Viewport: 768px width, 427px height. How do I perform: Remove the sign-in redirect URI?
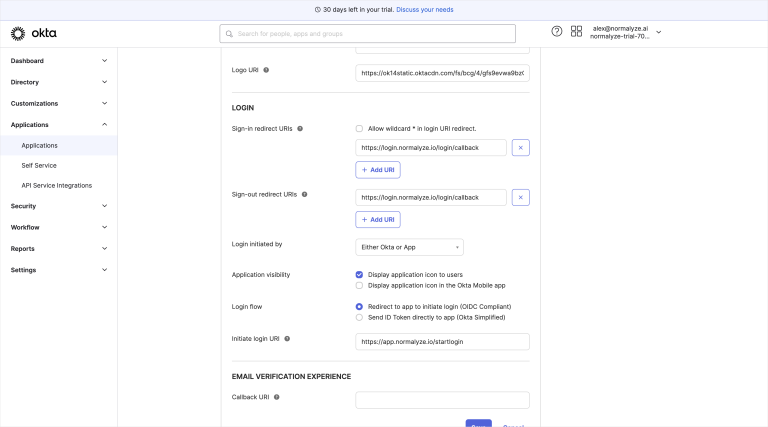[x=520, y=147]
